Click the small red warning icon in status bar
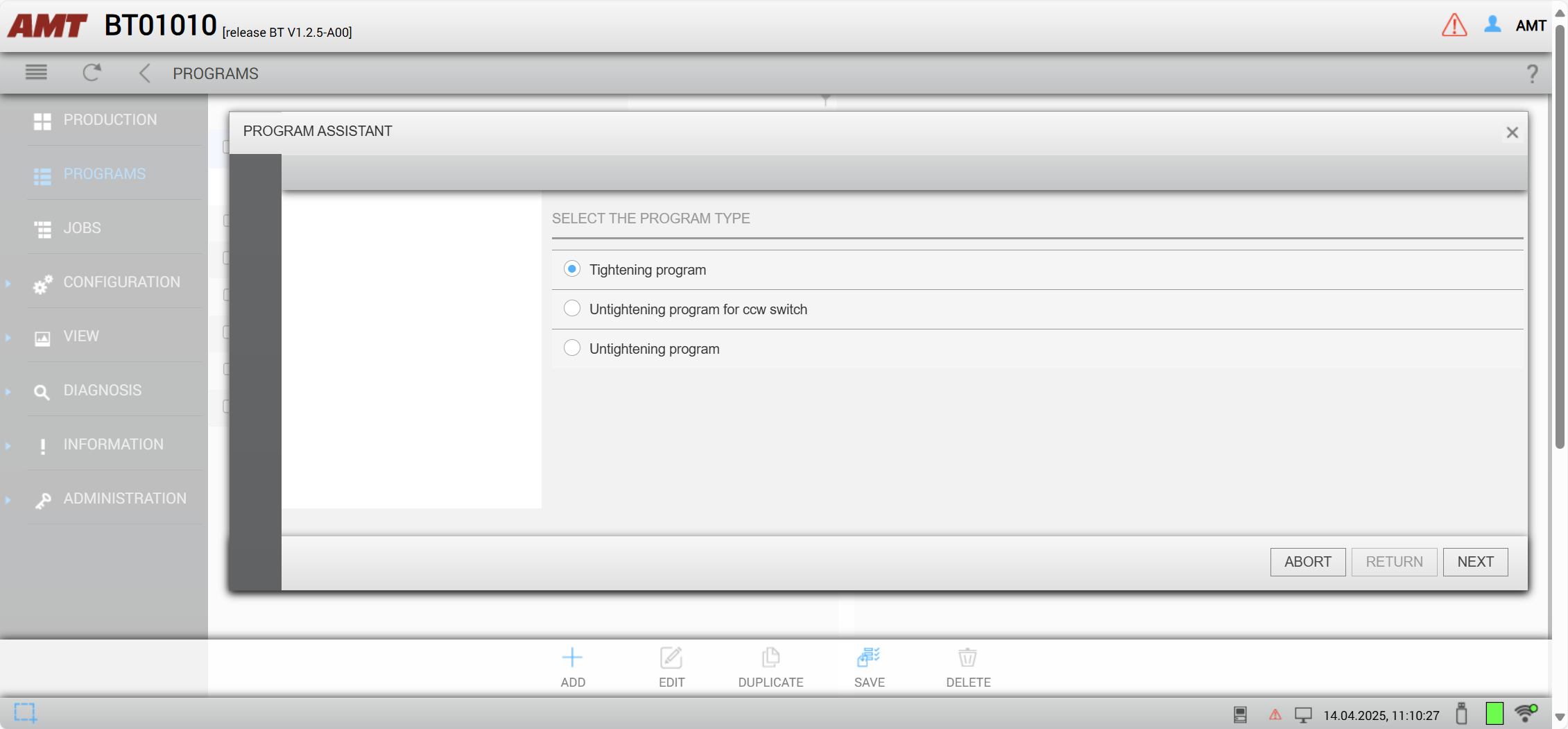Viewport: 1568px width, 729px height. [1275, 714]
